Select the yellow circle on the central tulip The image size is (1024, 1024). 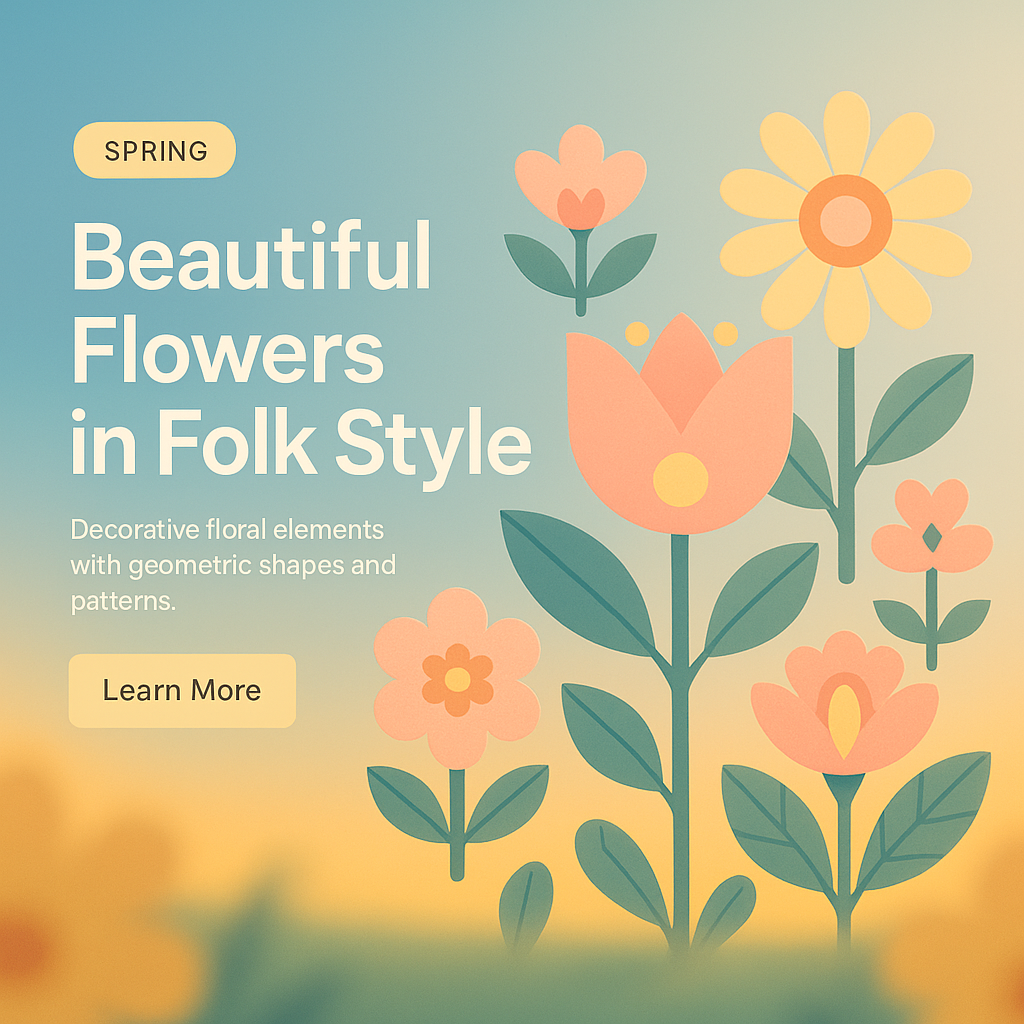[x=680, y=479]
